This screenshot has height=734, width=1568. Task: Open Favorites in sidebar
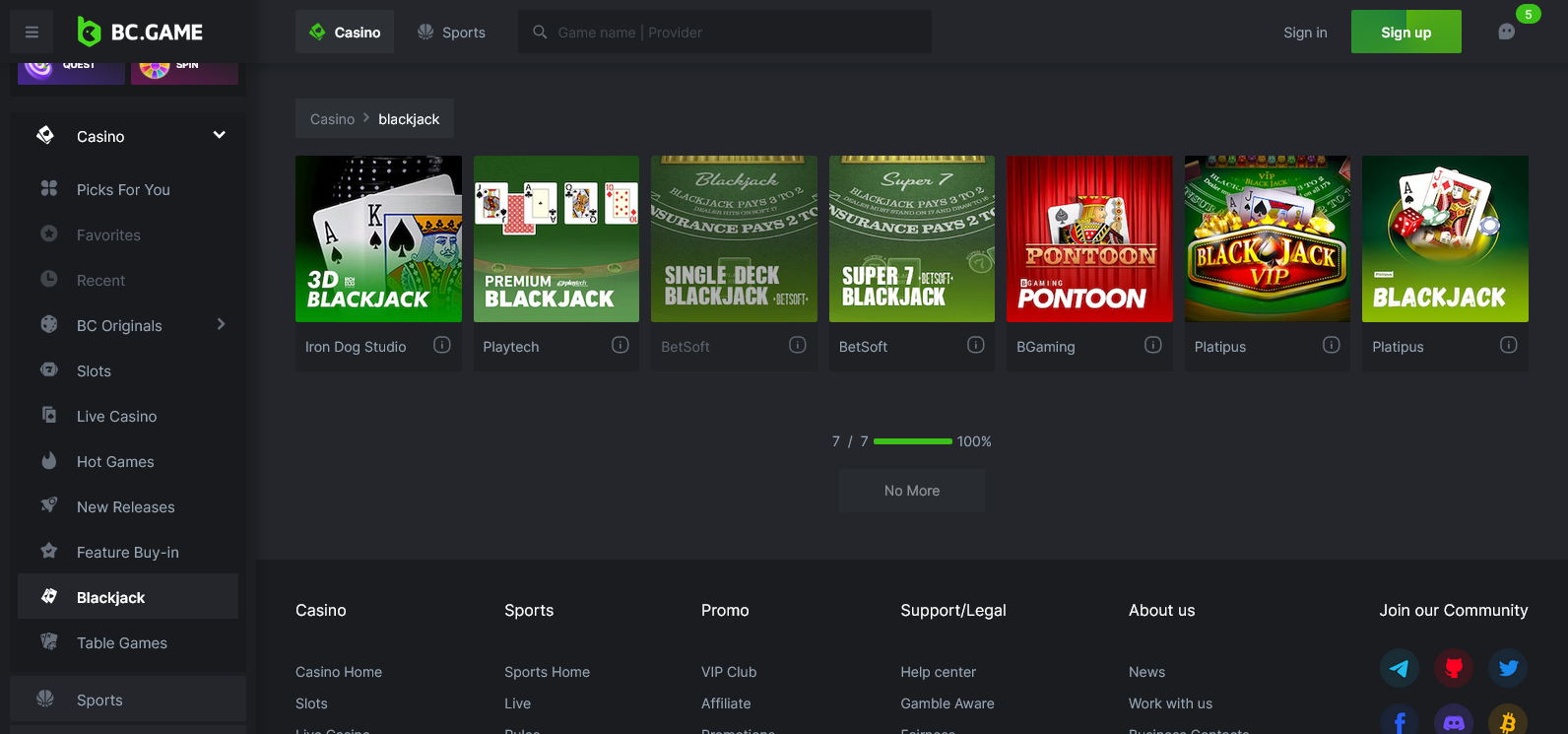128,234
